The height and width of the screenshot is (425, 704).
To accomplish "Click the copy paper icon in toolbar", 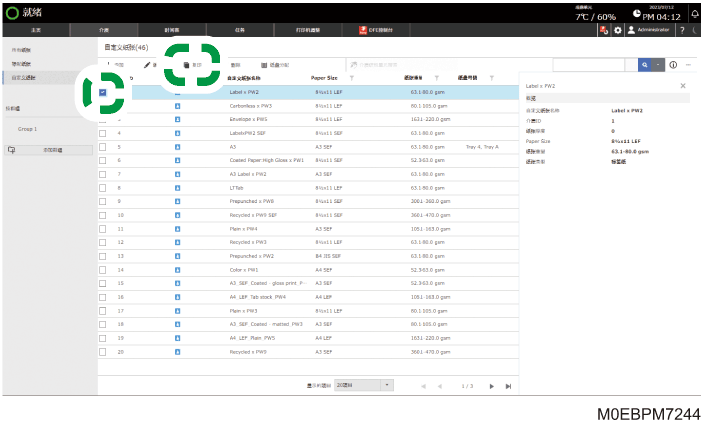I will pyautogui.click(x=186, y=65).
